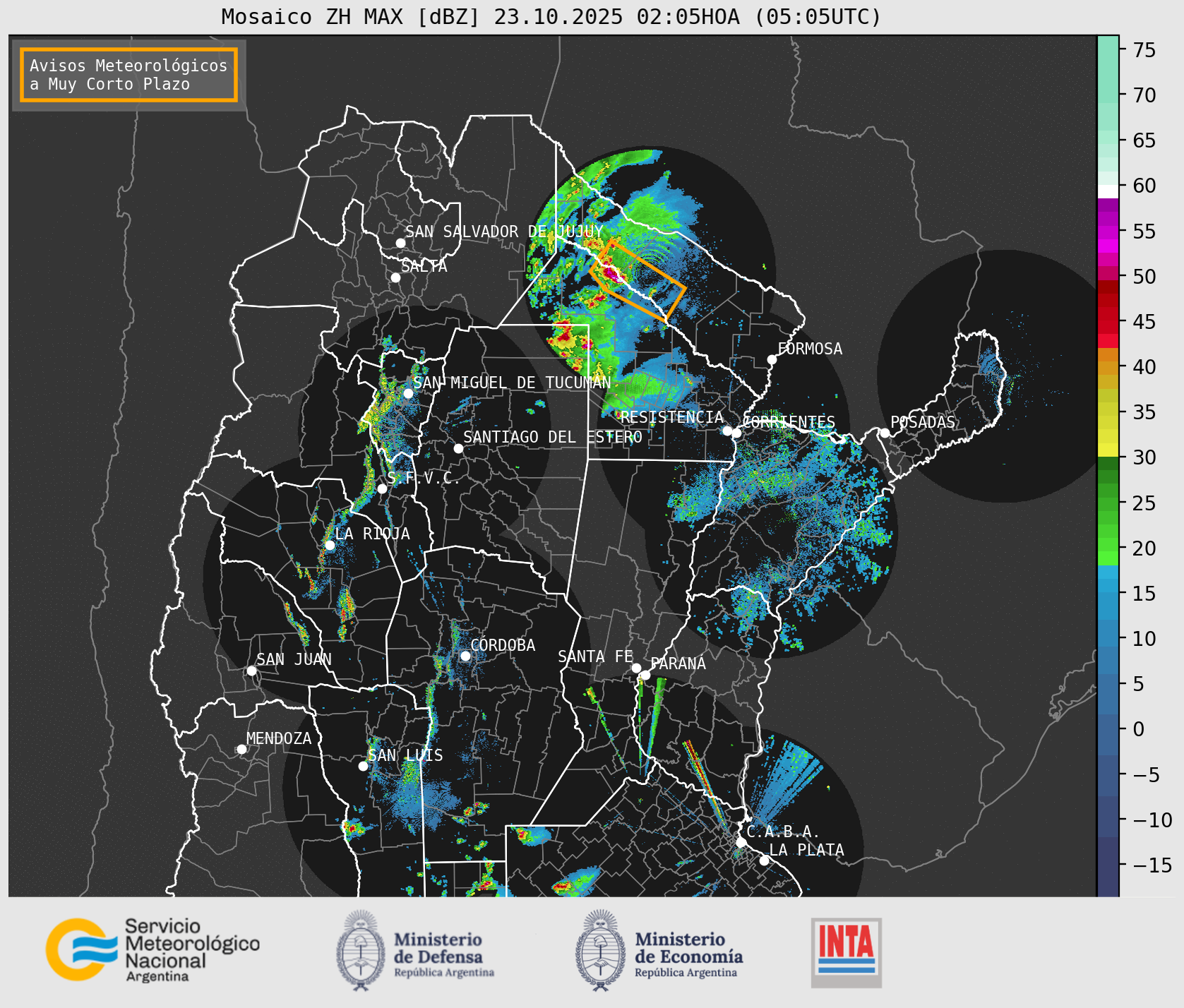The image size is (1184, 1008).
Task: Click the POSADAS city label text
Action: (x=923, y=422)
